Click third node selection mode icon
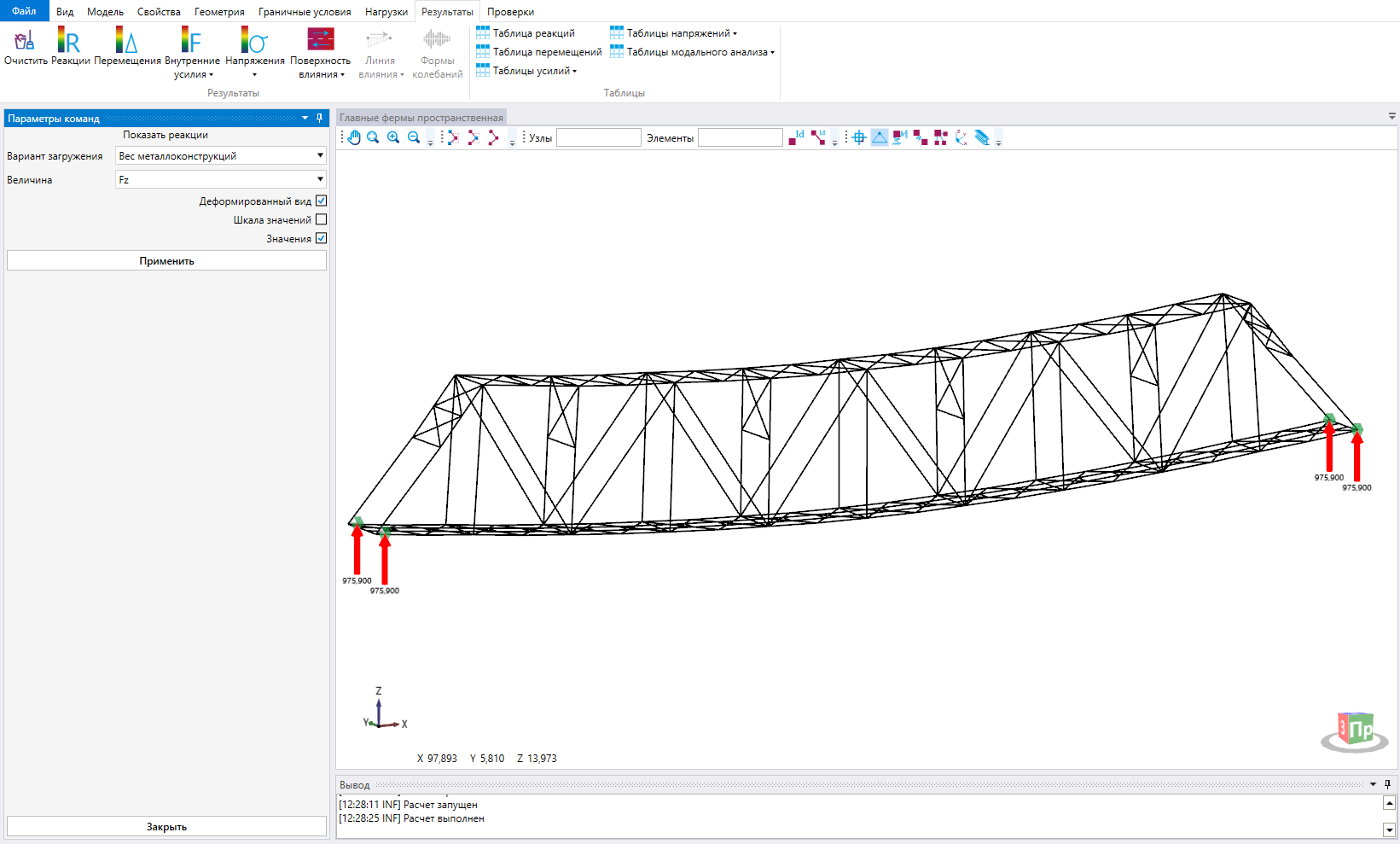1400x844 pixels. (x=493, y=137)
